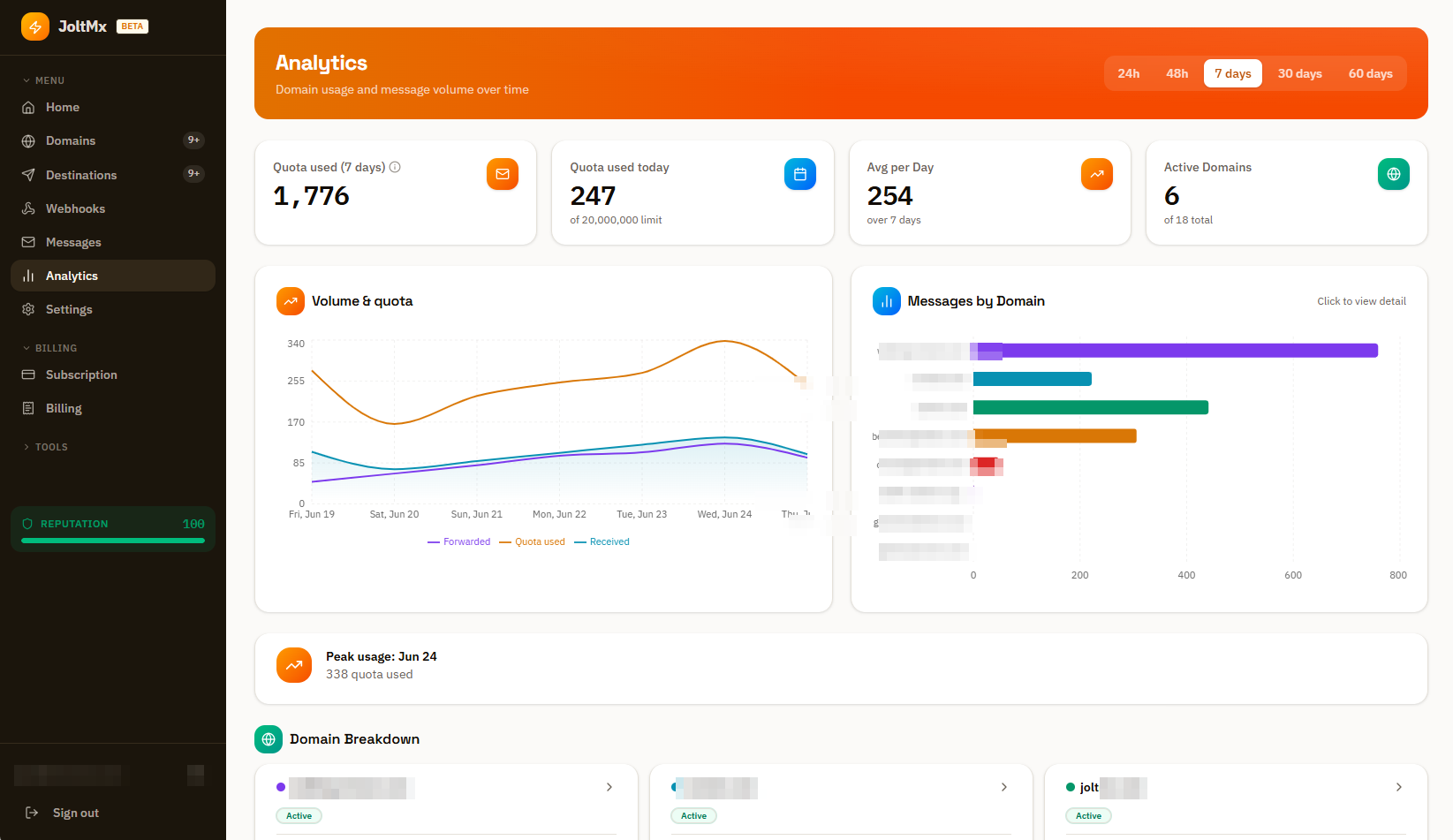1453x840 pixels.
Task: Click the Peak usage trend icon
Action: [294, 665]
